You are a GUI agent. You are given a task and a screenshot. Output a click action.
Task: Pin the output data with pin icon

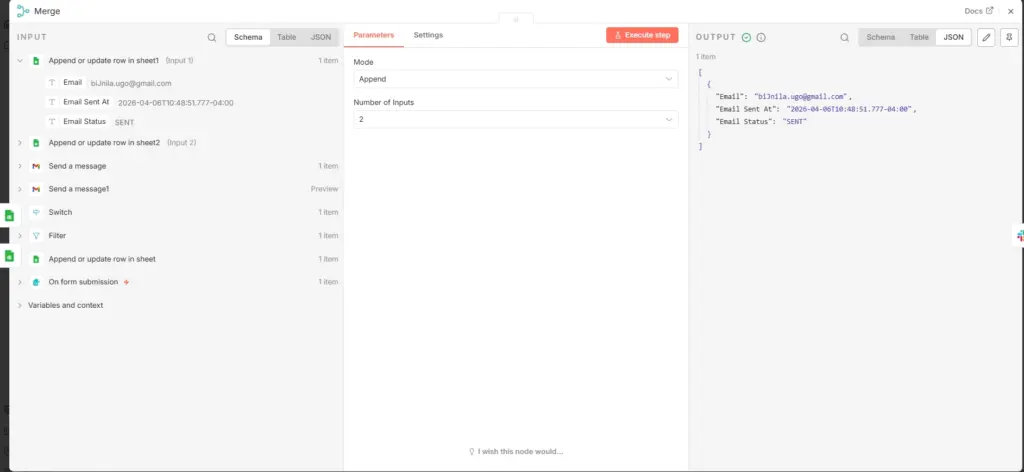tap(1009, 37)
